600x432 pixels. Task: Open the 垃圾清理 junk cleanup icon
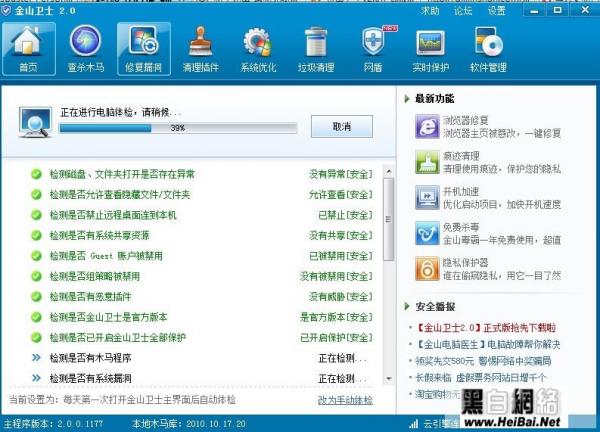(316, 48)
